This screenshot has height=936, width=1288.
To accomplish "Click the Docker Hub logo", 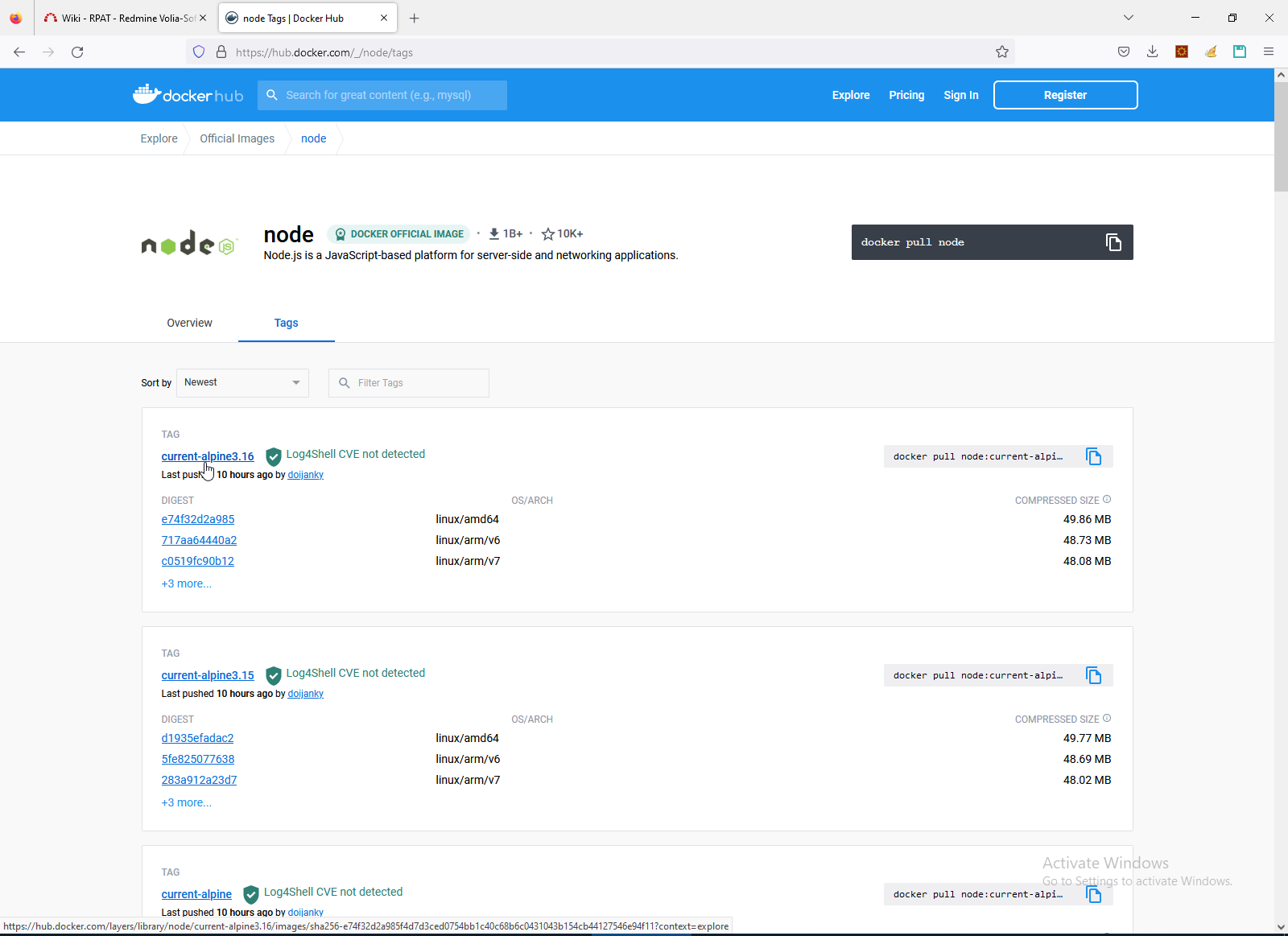I will [x=188, y=95].
